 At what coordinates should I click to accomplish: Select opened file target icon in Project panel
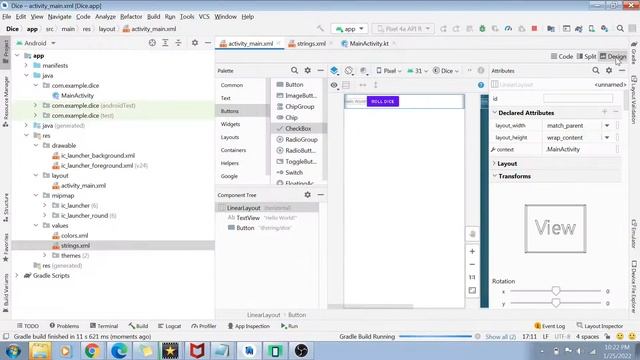pyautogui.click(x=152, y=43)
